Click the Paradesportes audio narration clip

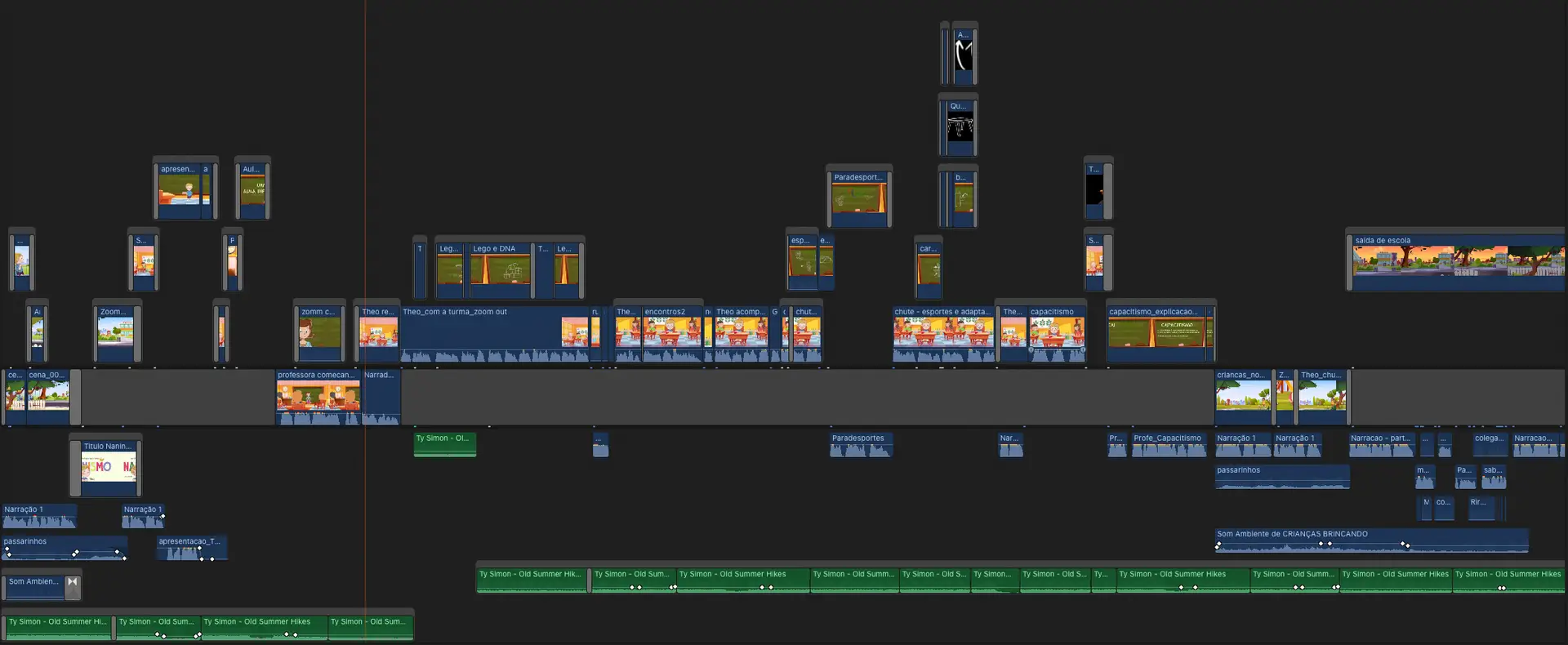tap(861, 445)
